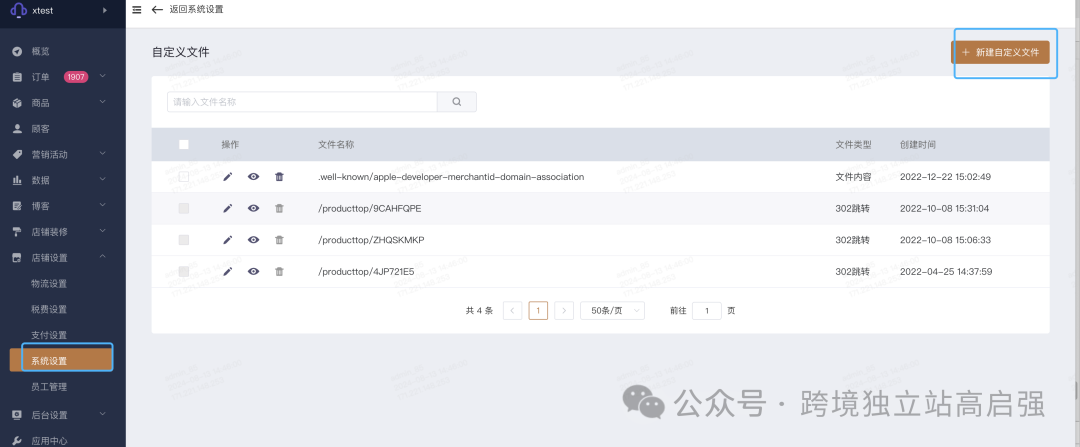1080x447 pixels.
Task: Click the 新建自定义文件 button
Action: [1000, 52]
